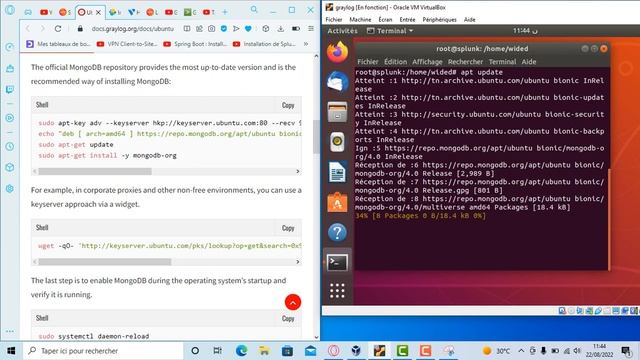
Task: Open 'VPN Client-to-Site' bookmark
Action: point(127,44)
